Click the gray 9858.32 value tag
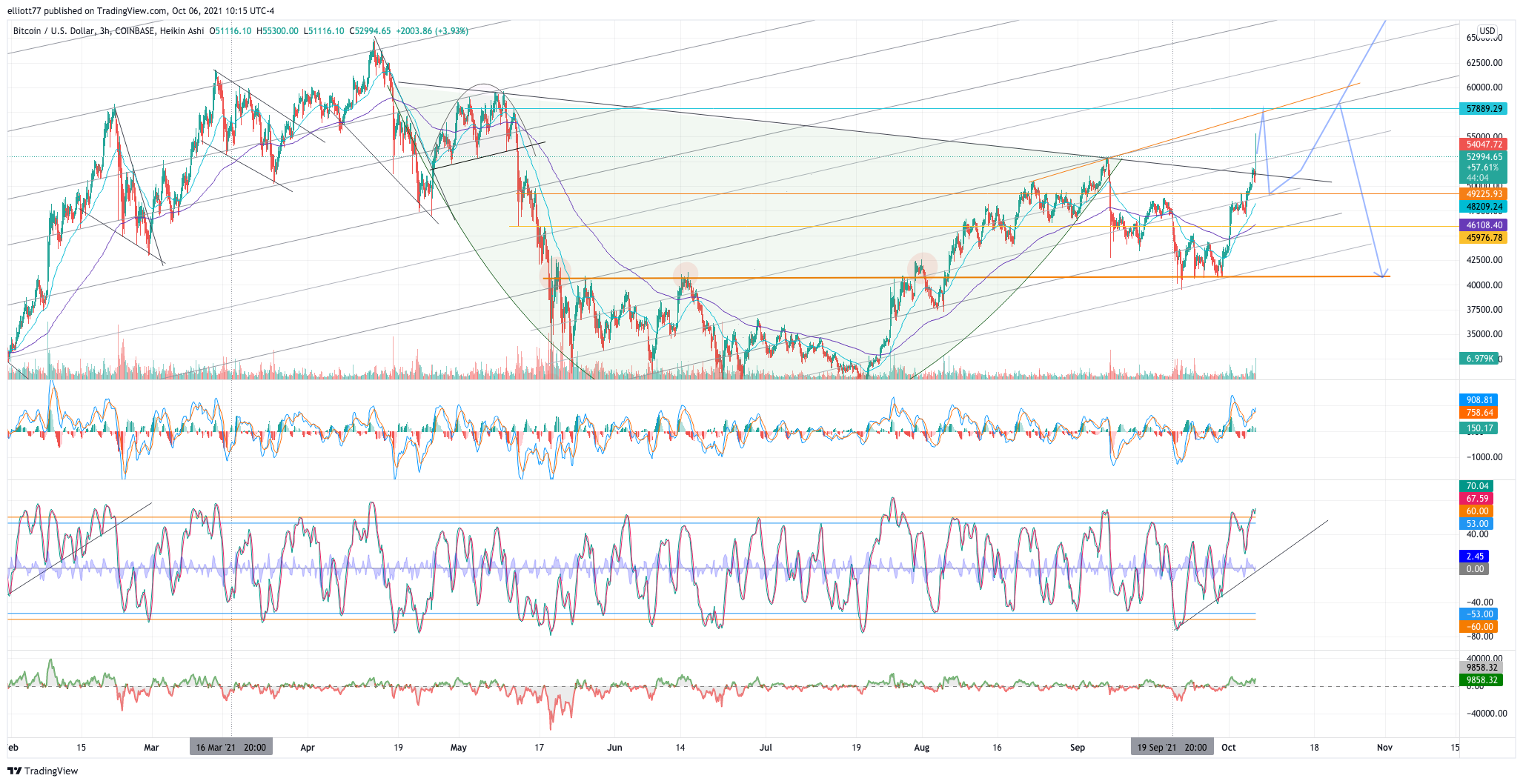Image resolution: width=1523 pixels, height=784 pixels. pyautogui.click(x=1481, y=668)
